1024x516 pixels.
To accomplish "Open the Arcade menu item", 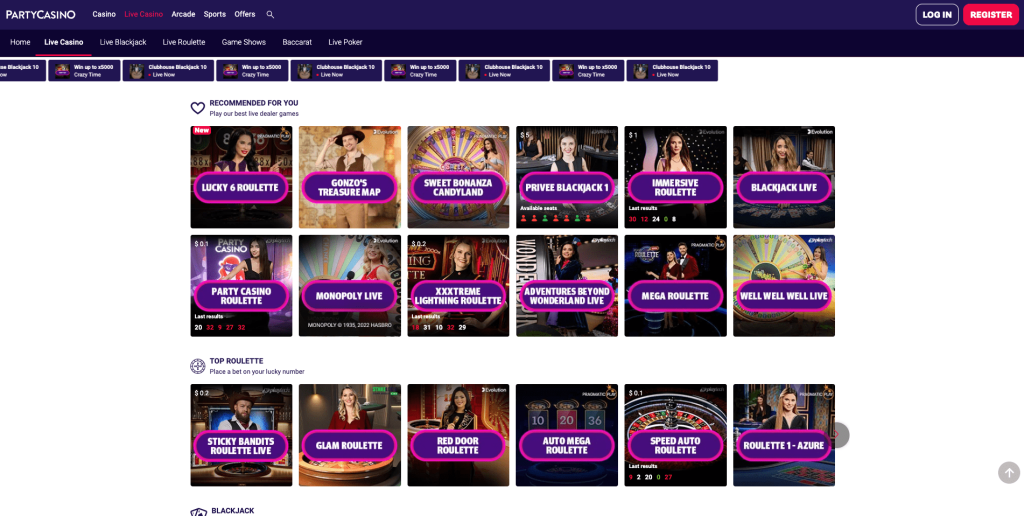I will point(184,14).
